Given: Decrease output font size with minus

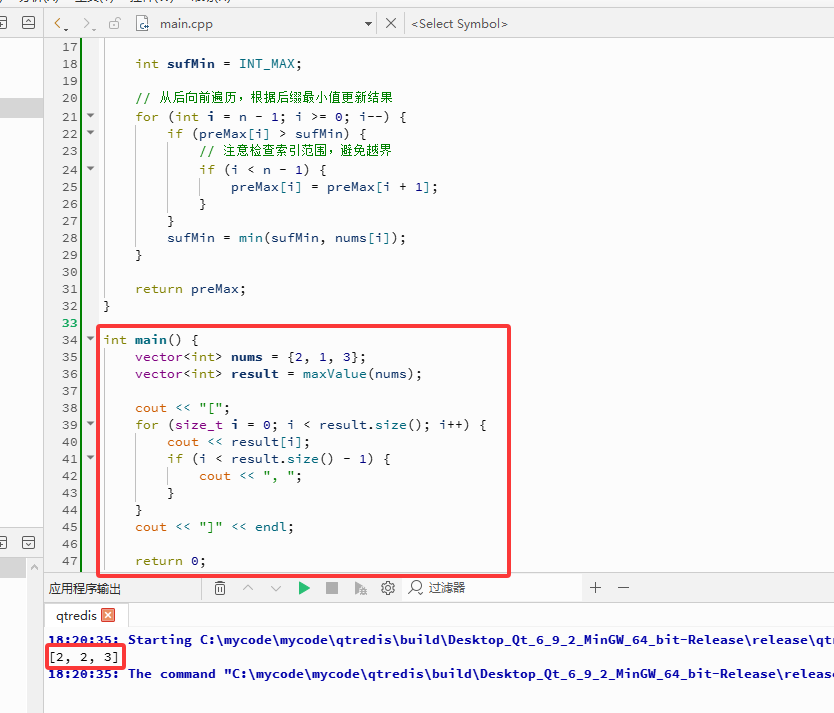Looking at the screenshot, I should (x=623, y=588).
